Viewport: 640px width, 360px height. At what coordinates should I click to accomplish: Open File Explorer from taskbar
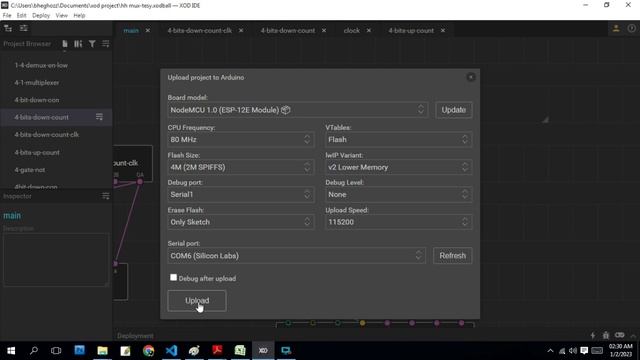point(102,351)
